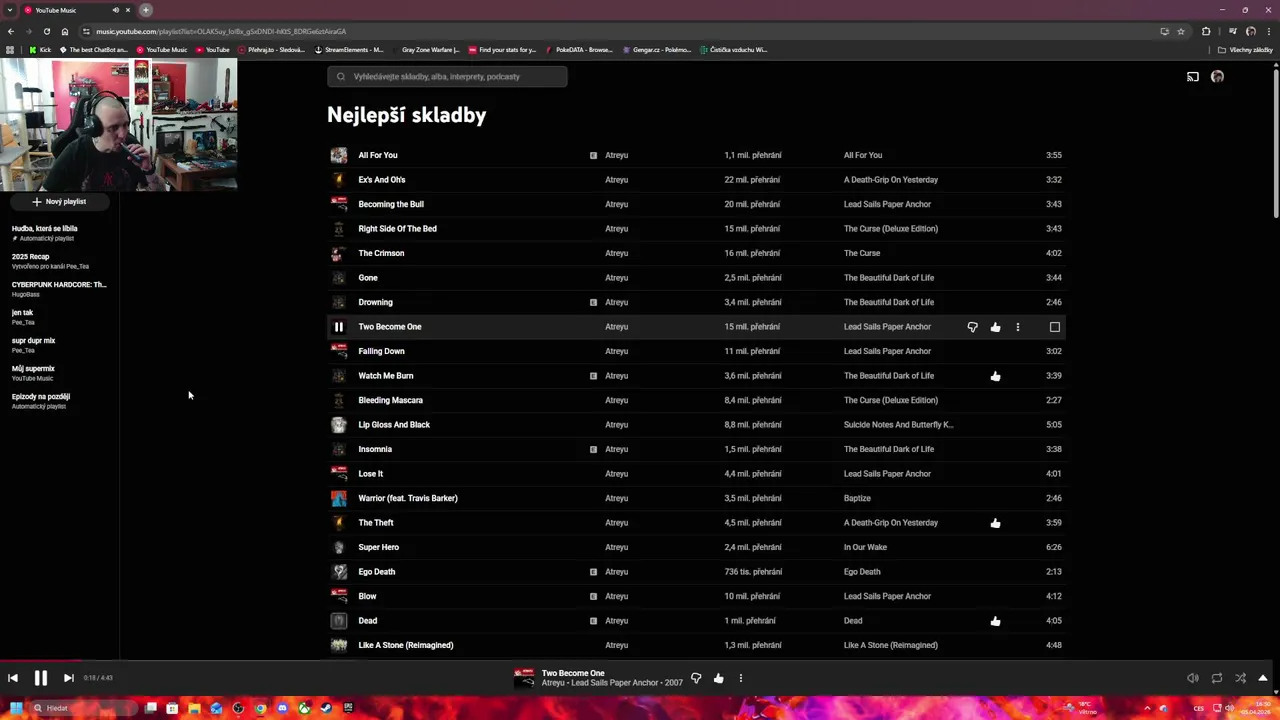
Task: Go to the browser home page
Action: (x=65, y=31)
